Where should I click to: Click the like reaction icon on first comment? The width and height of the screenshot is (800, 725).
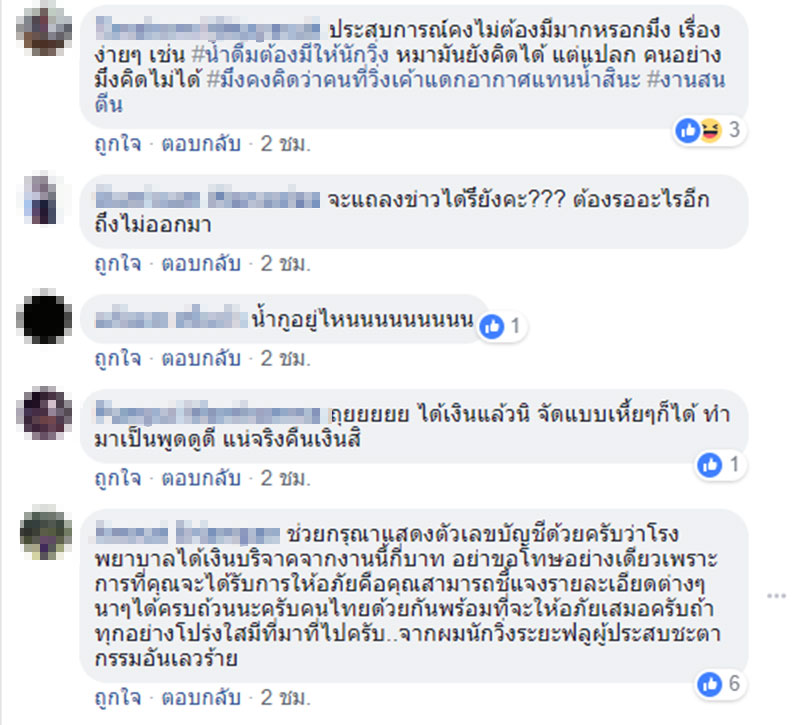point(687,131)
